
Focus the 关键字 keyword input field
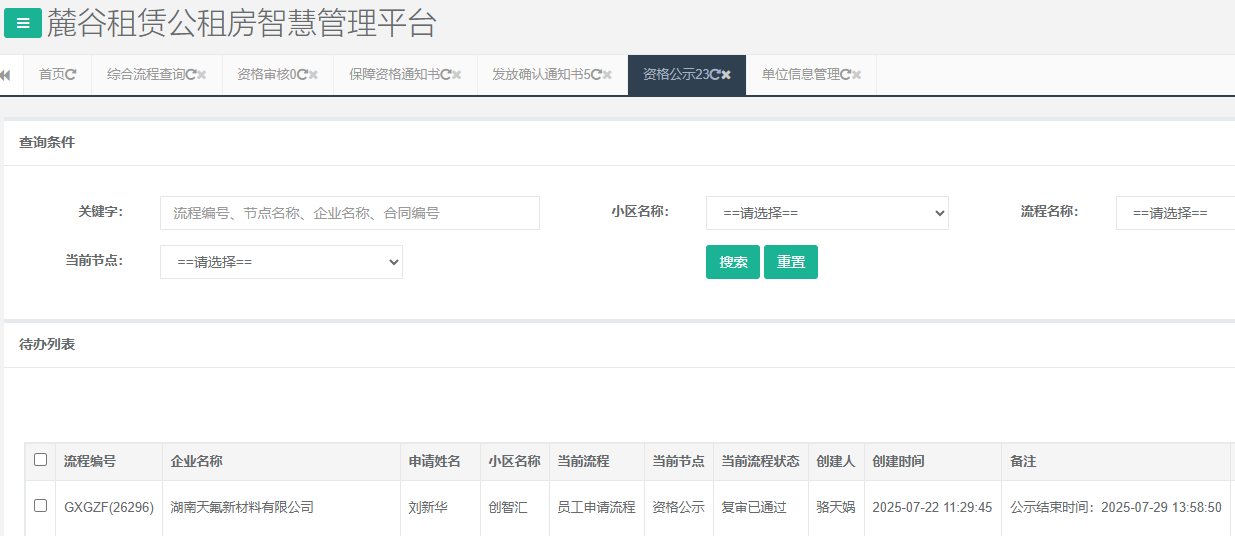[x=349, y=213]
